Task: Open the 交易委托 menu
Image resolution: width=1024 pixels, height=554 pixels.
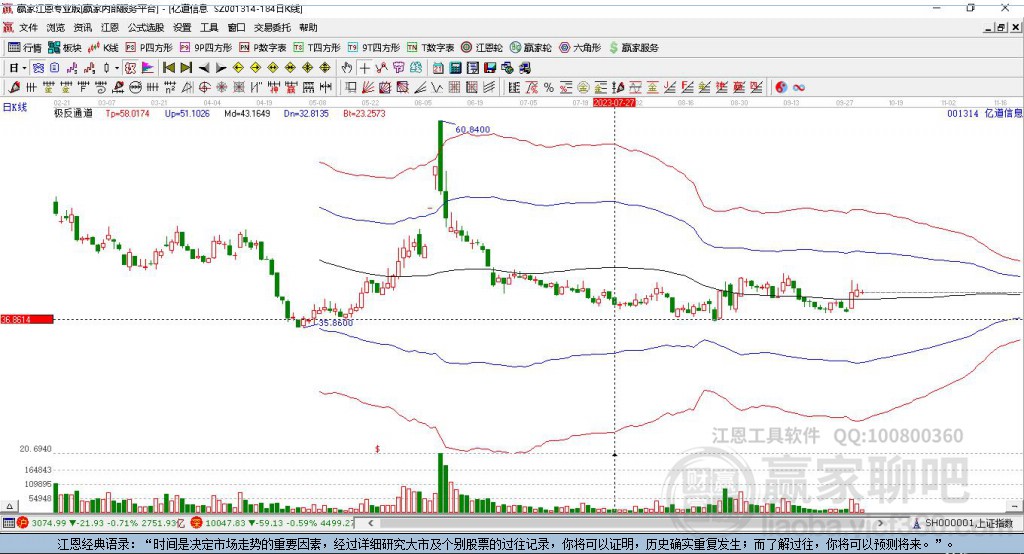Action: 272,27
